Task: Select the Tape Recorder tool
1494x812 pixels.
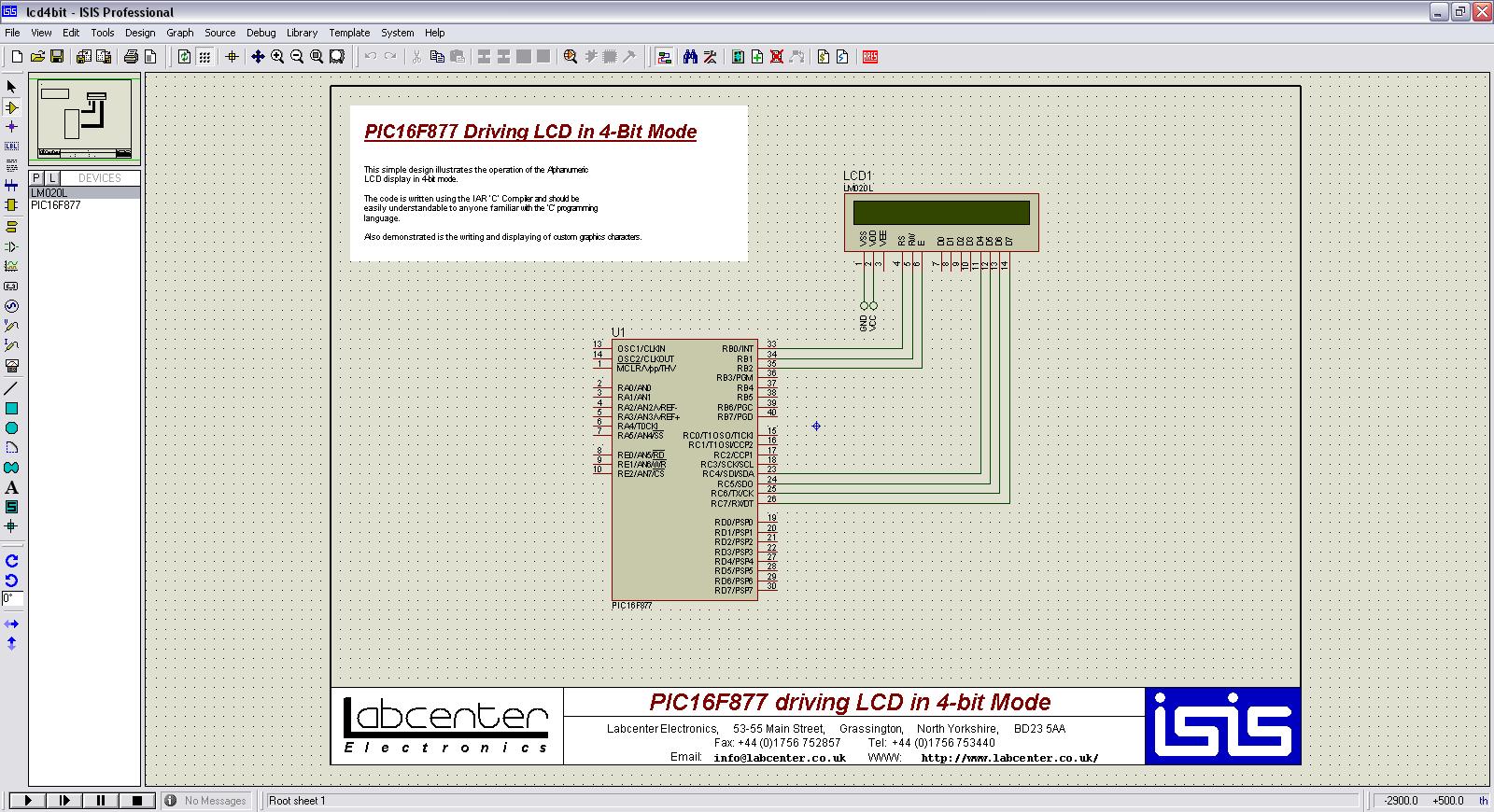Action: (x=11, y=286)
